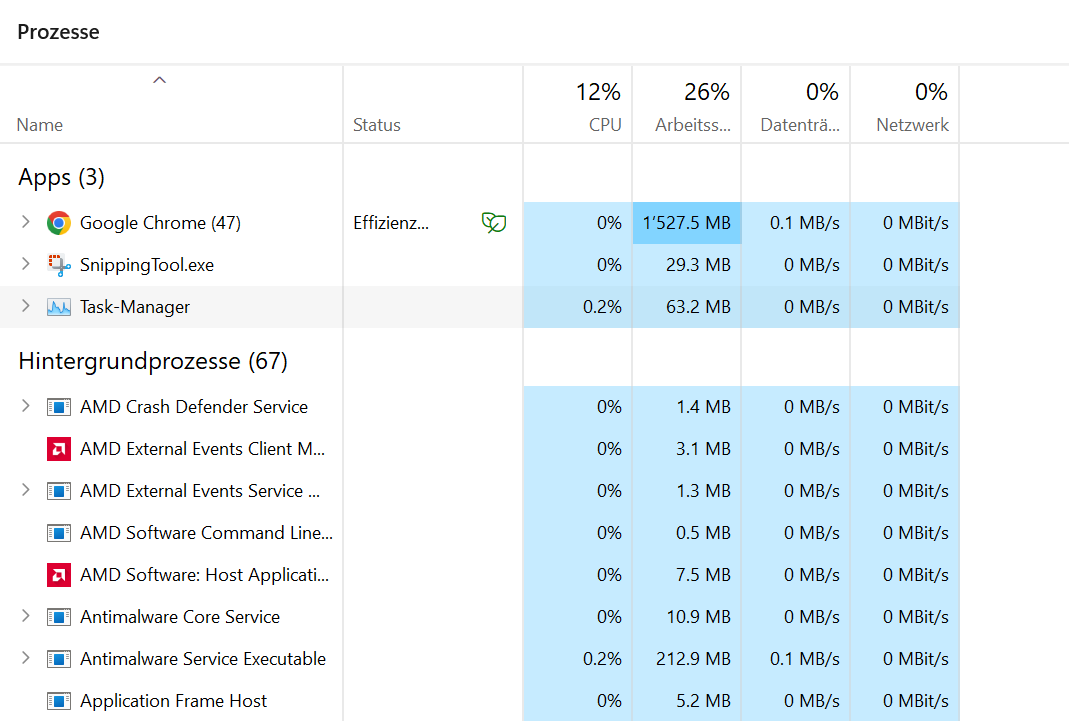Click the SnippingTool.exe scissors icon

point(59,265)
